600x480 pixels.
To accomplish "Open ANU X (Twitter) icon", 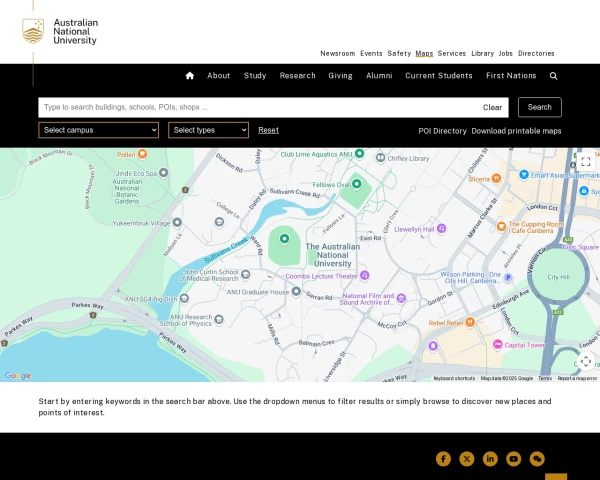I will point(466,459).
